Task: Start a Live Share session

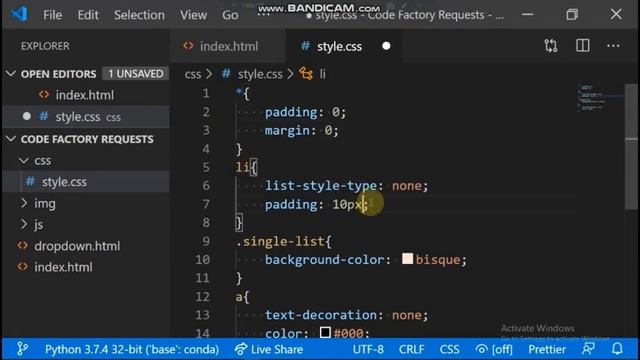Action: 269,349
